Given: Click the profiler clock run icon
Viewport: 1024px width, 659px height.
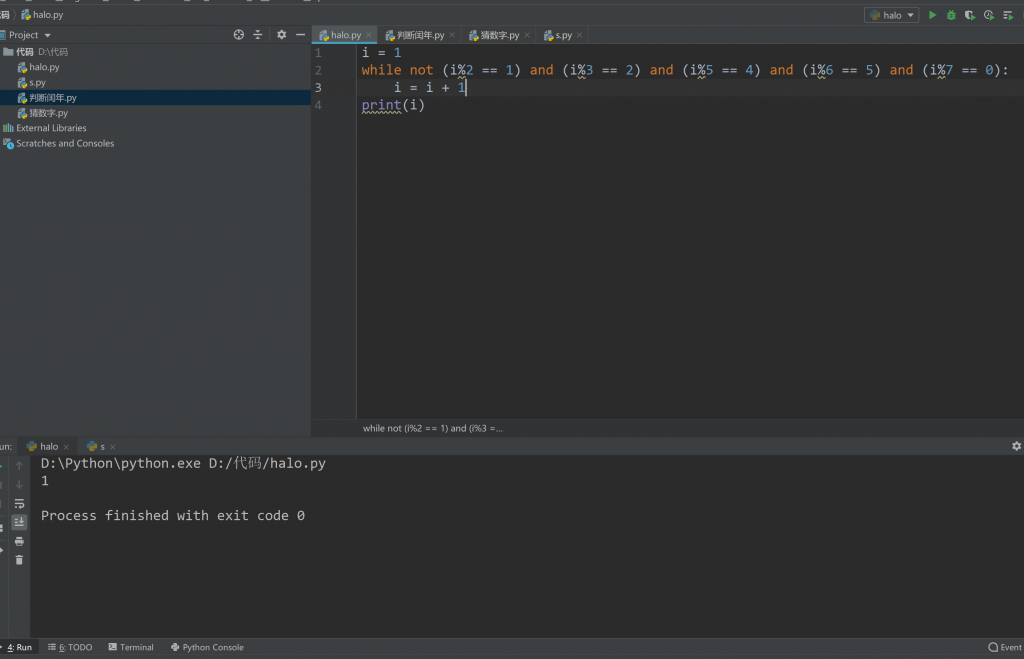Looking at the screenshot, I should [x=988, y=15].
